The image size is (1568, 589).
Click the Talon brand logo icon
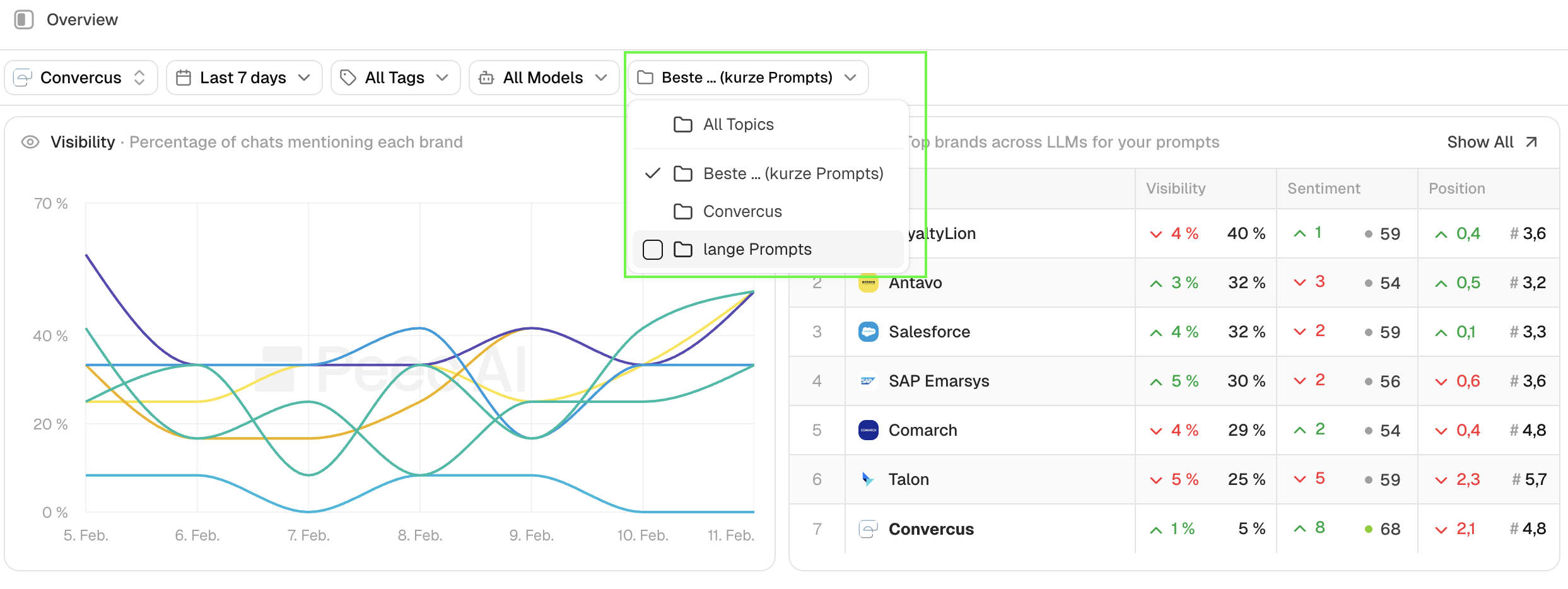869,479
